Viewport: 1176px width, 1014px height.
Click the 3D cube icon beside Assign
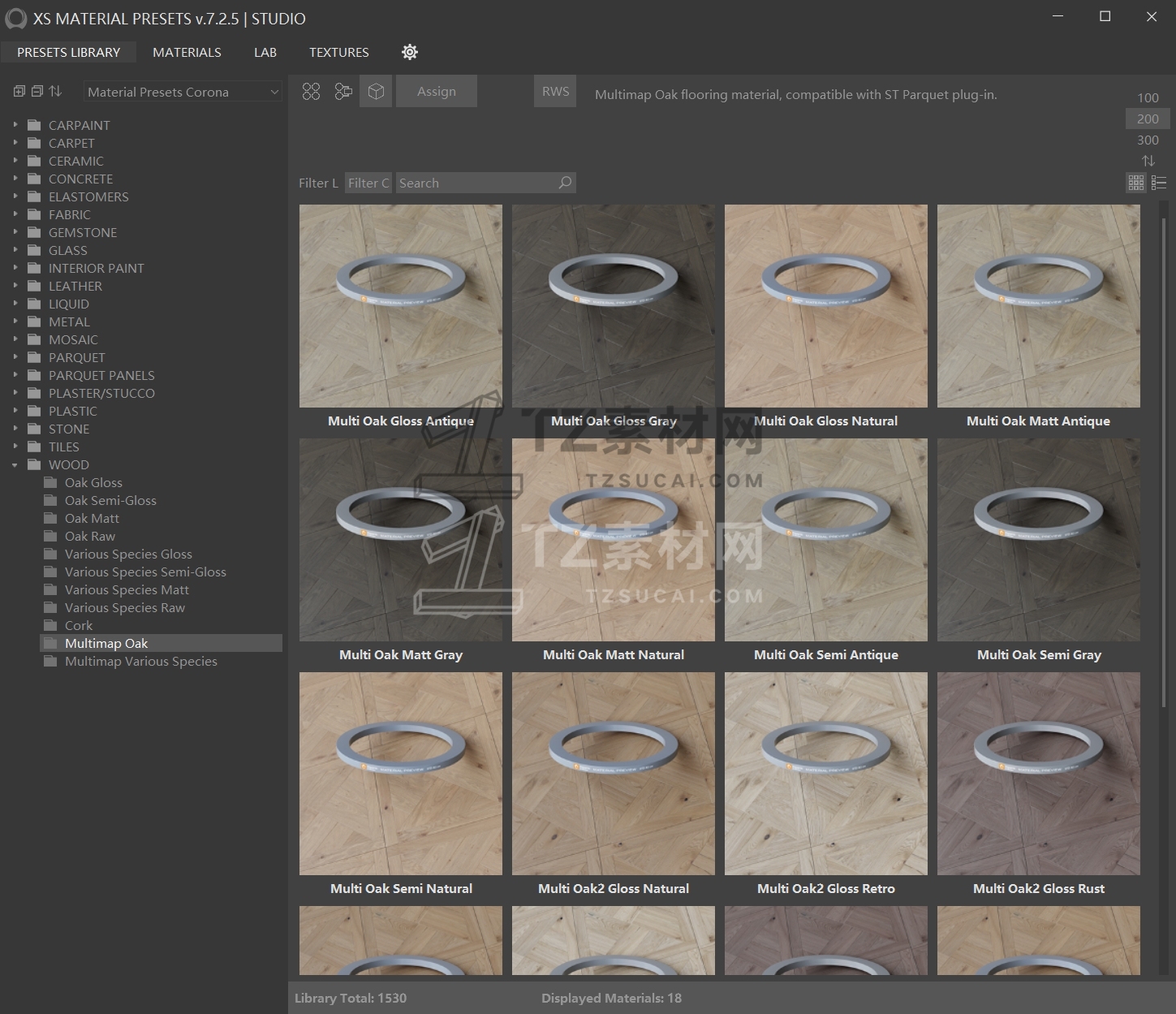tap(376, 92)
